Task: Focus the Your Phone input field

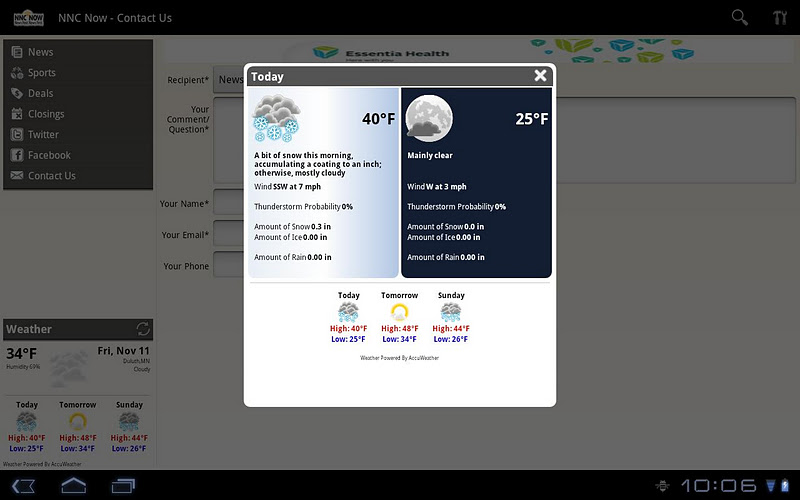Action: point(229,265)
